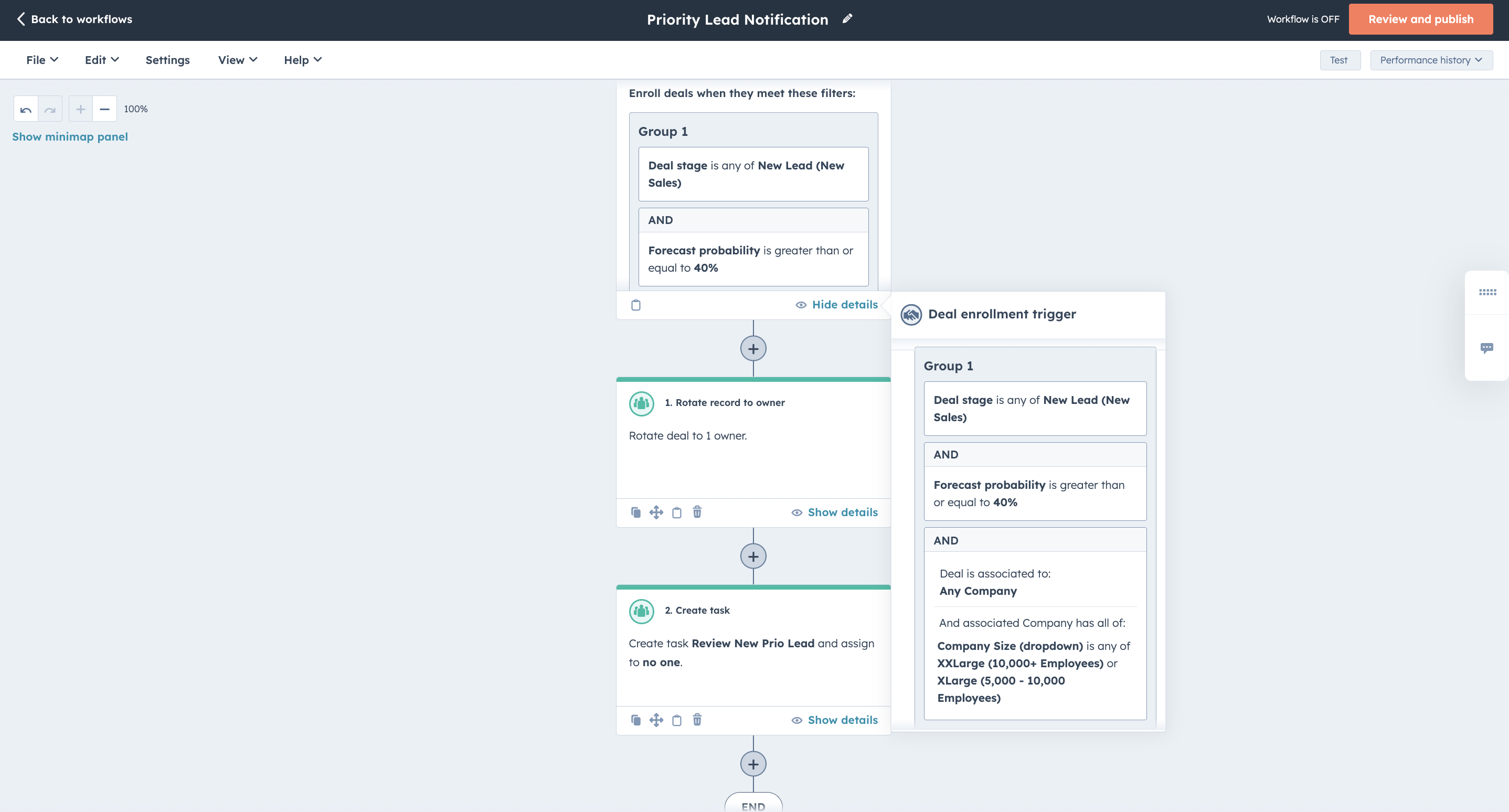
Task: Click the zoom out minus icon
Action: (x=104, y=109)
